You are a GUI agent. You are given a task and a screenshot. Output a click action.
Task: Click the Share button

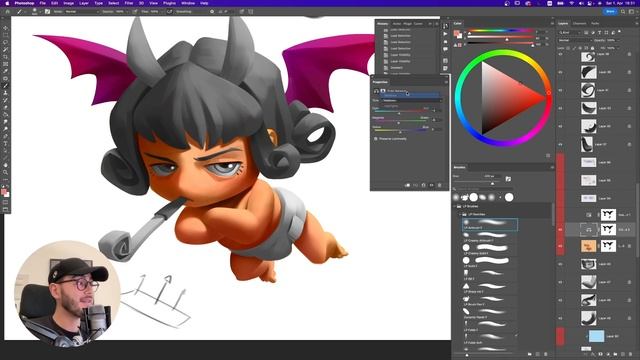pos(610,11)
